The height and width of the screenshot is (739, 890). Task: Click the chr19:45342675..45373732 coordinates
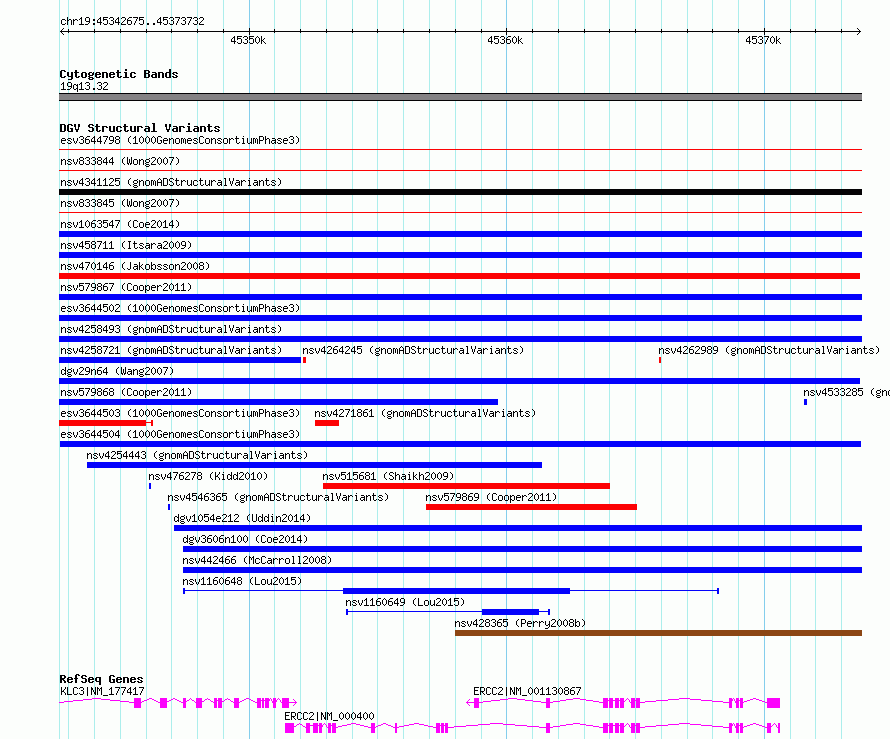tap(132, 21)
